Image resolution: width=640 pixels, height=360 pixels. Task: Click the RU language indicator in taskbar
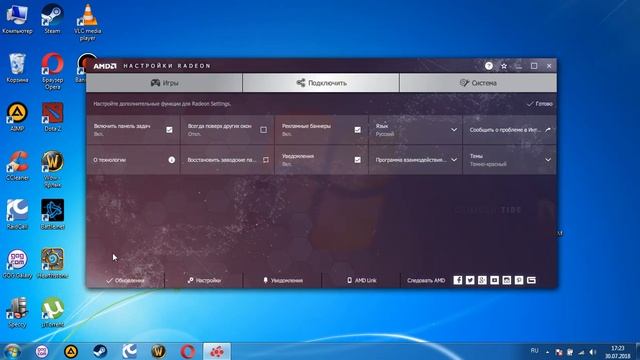point(535,351)
